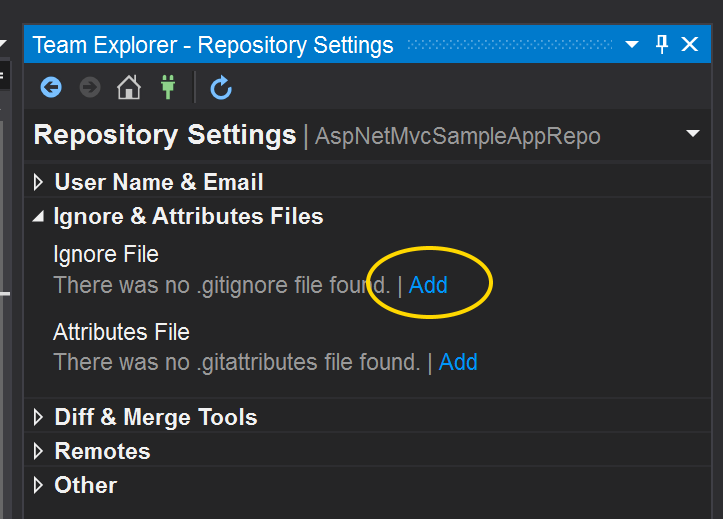Select the Ignore File label
Viewport: 723px width, 519px height.
pos(106,254)
